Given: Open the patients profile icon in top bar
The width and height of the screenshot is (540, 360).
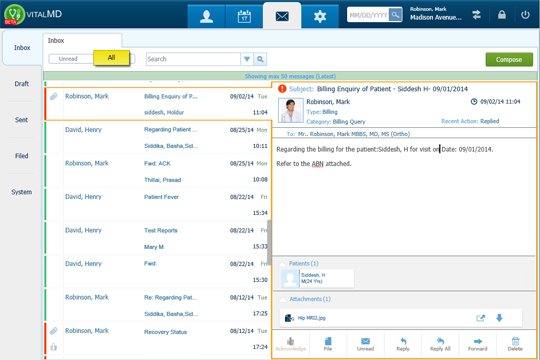Looking at the screenshot, I should tap(206, 16).
